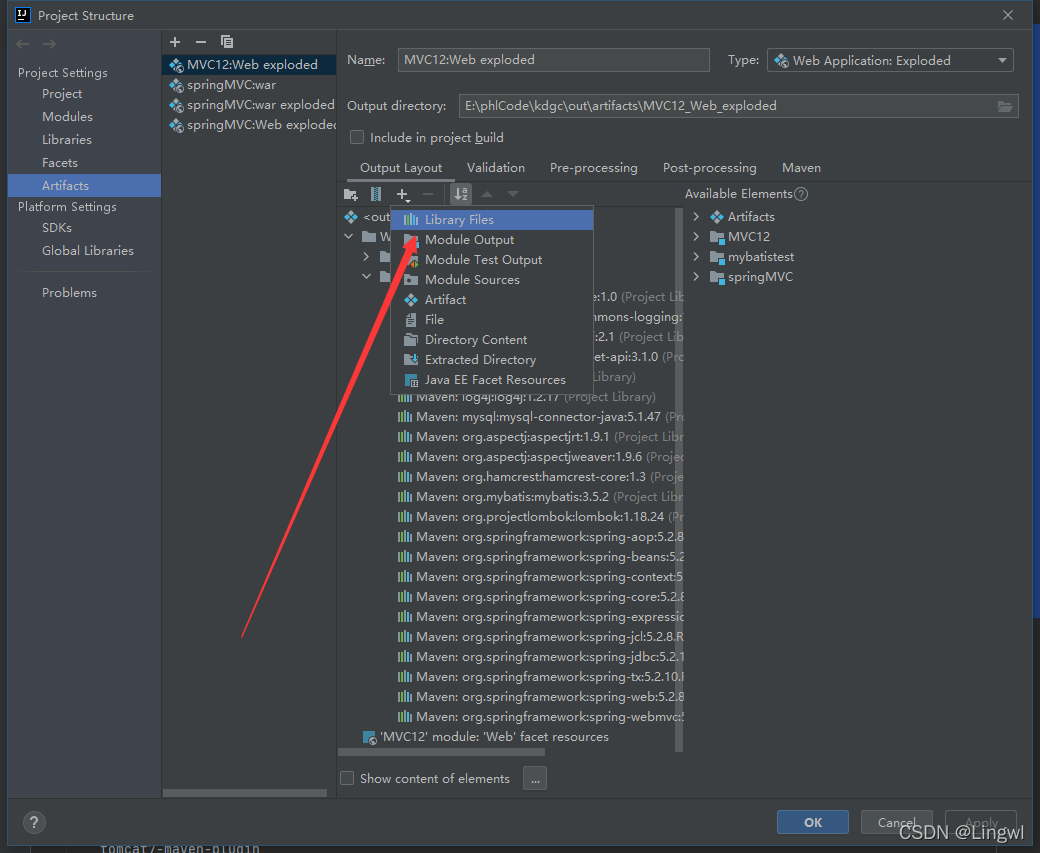This screenshot has height=853, width=1040.
Task: Close the Project Structure dialog
Action: [x=1008, y=15]
